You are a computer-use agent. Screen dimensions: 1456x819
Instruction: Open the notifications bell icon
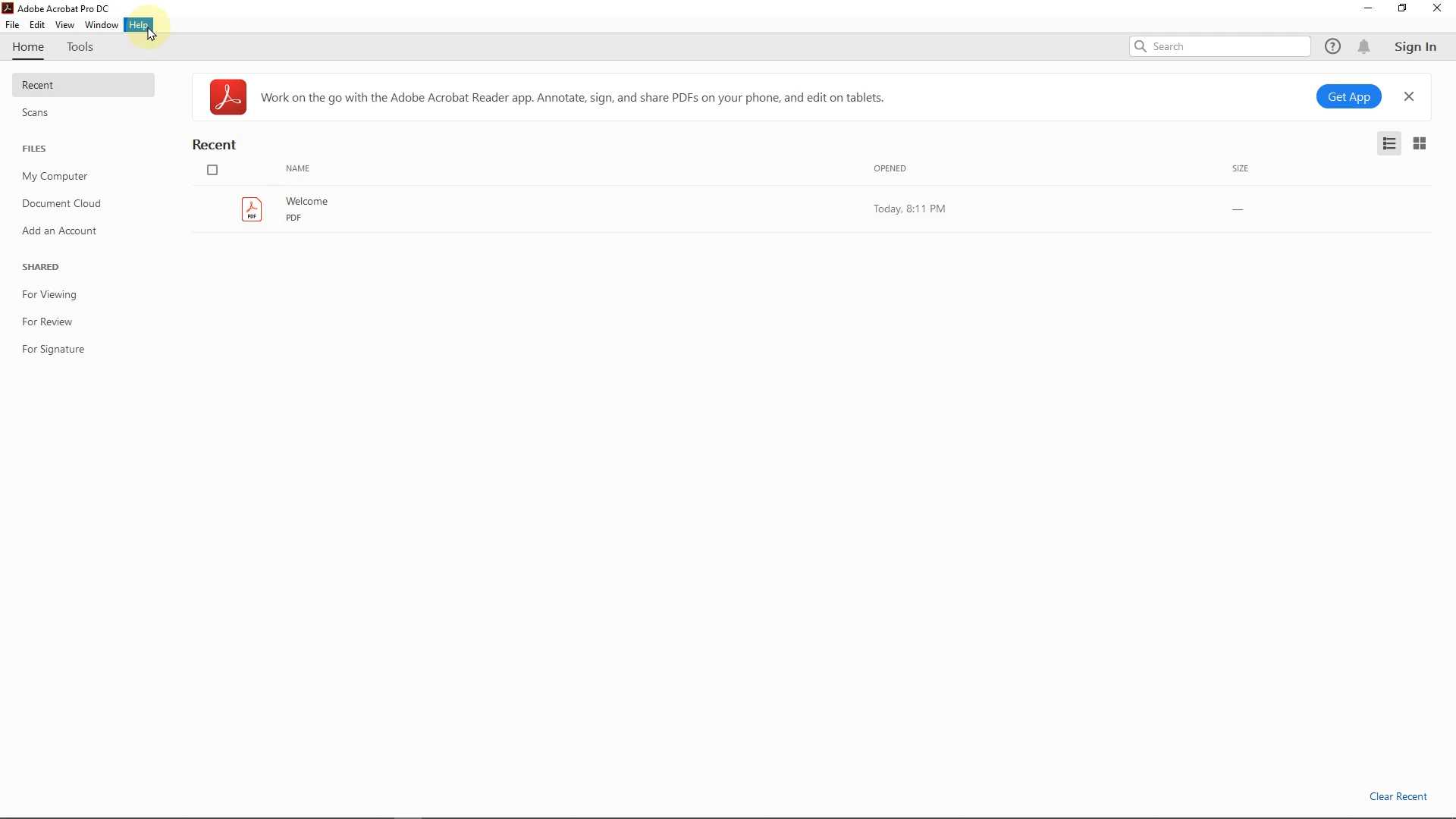tap(1364, 47)
